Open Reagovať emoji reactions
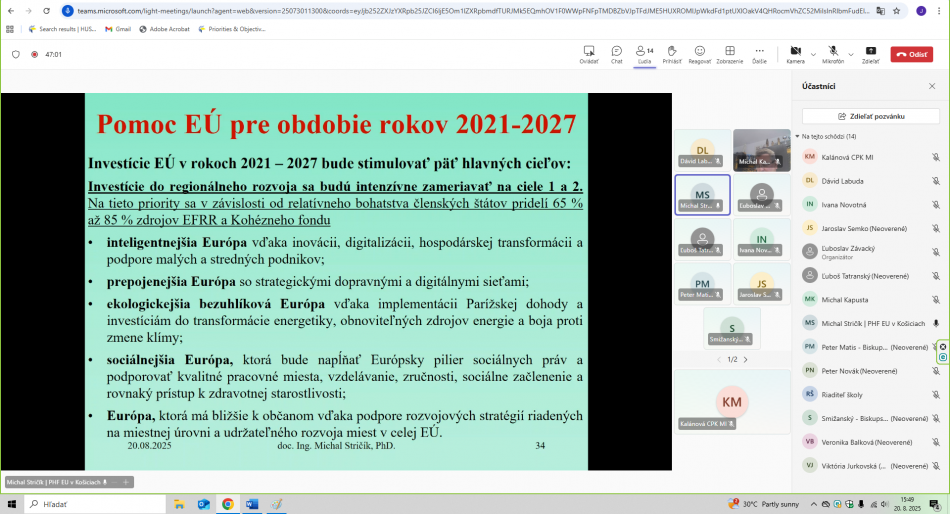 pos(700,53)
